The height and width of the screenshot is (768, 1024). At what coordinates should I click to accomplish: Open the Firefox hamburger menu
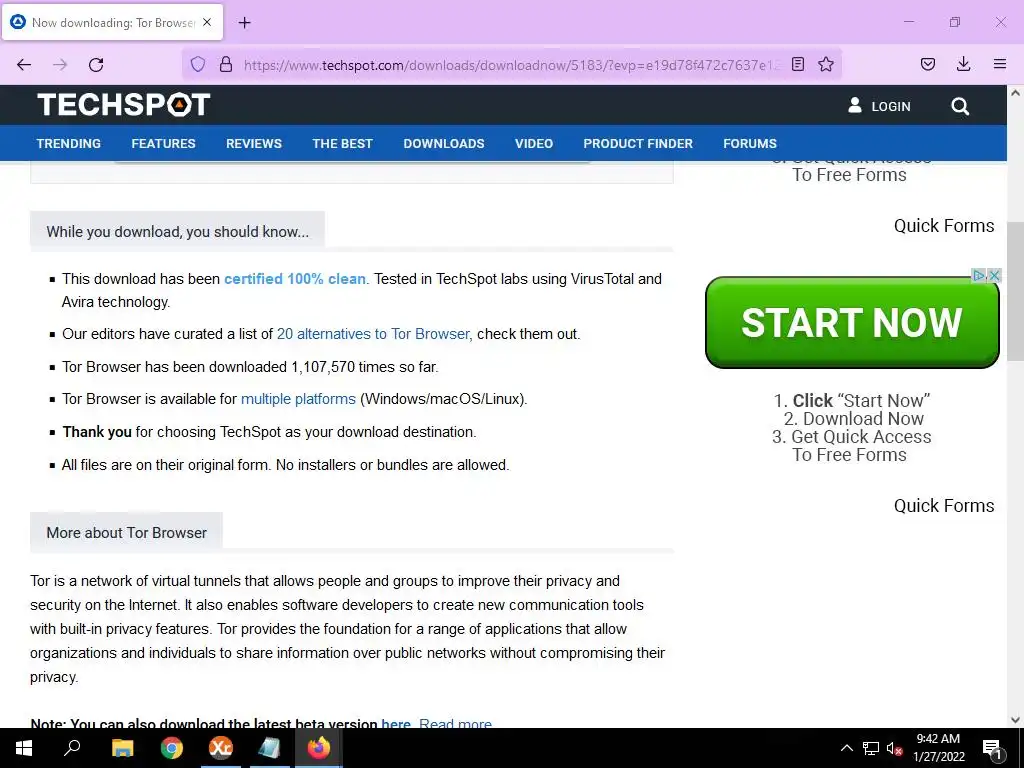[1000, 64]
